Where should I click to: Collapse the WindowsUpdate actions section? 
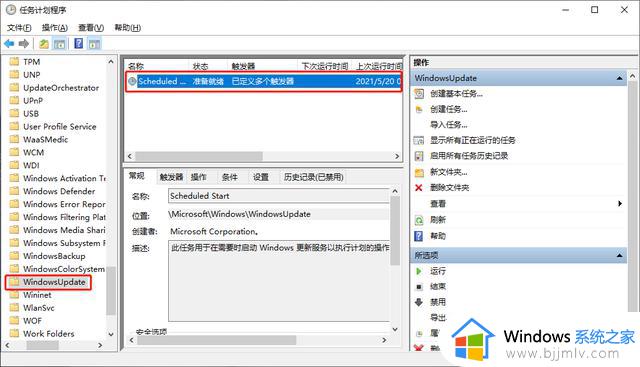point(619,78)
